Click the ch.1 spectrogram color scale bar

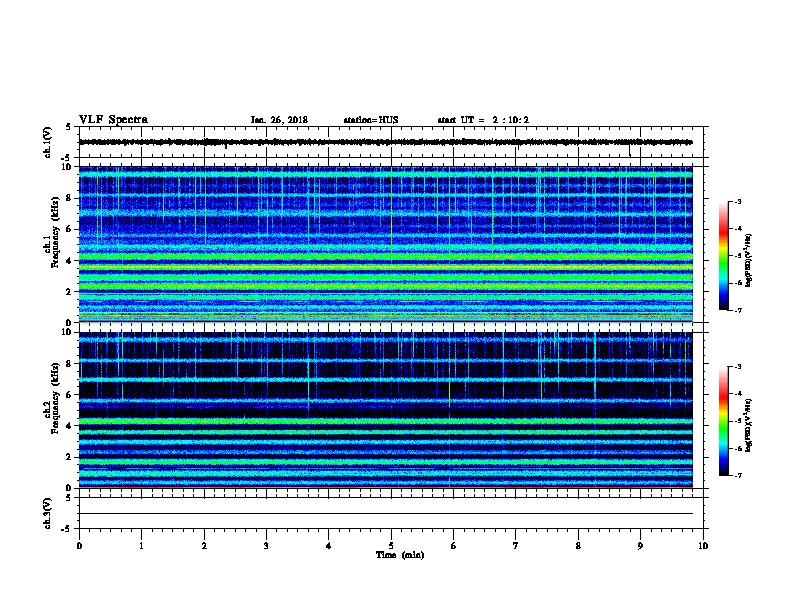pos(723,256)
